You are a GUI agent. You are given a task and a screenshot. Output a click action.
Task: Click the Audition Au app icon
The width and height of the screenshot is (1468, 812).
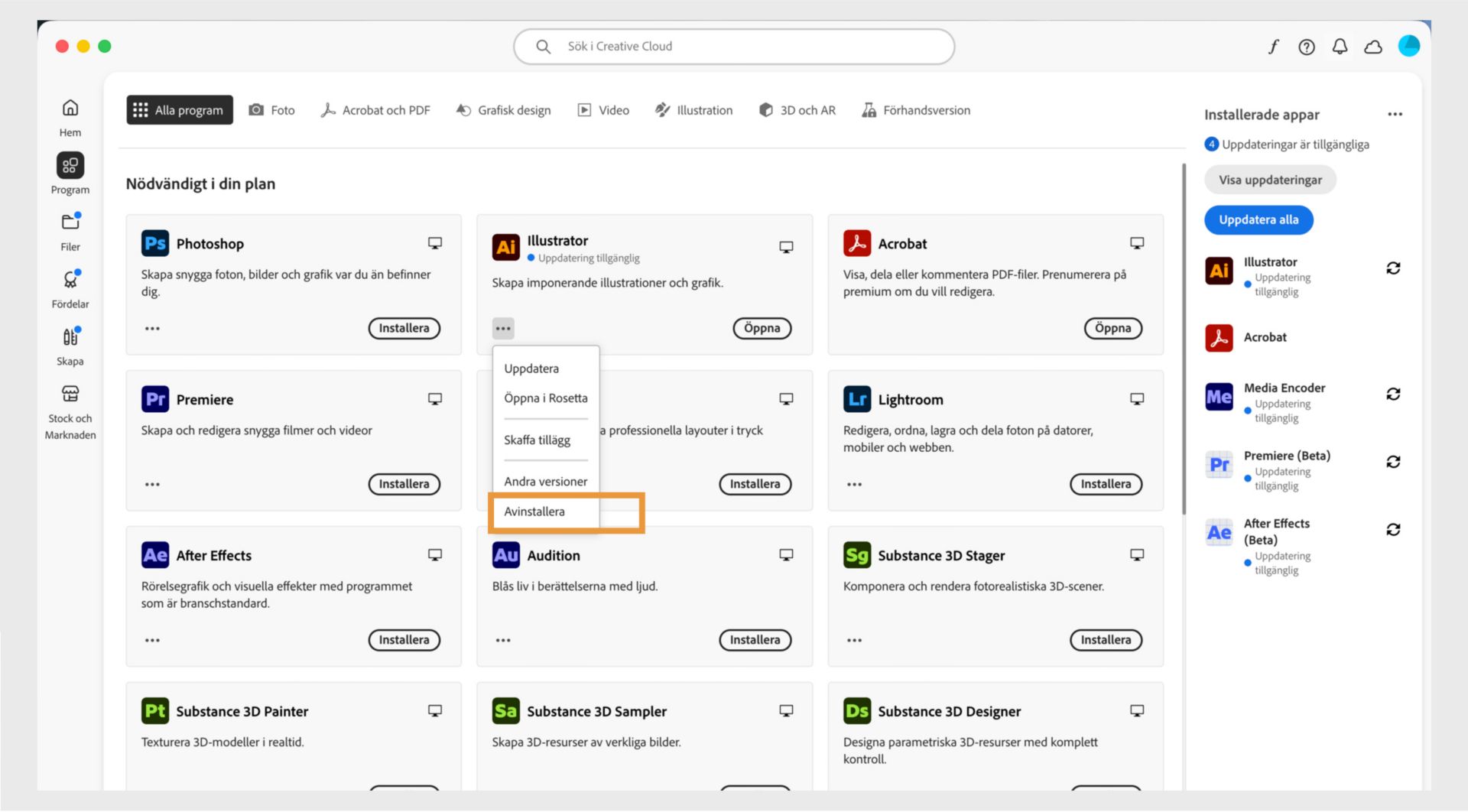(x=506, y=555)
